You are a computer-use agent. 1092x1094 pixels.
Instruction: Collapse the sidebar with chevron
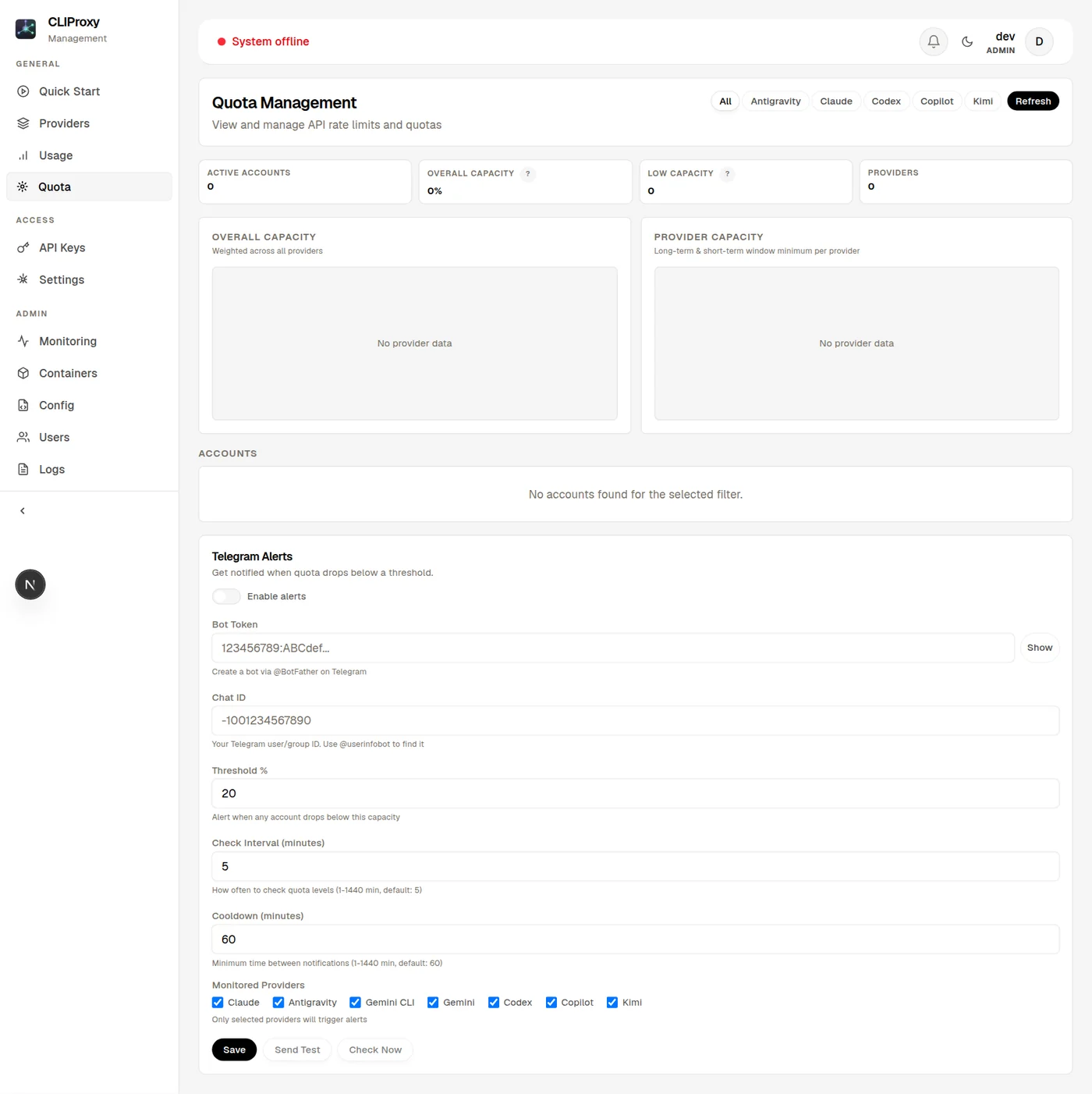pyautogui.click(x=23, y=511)
